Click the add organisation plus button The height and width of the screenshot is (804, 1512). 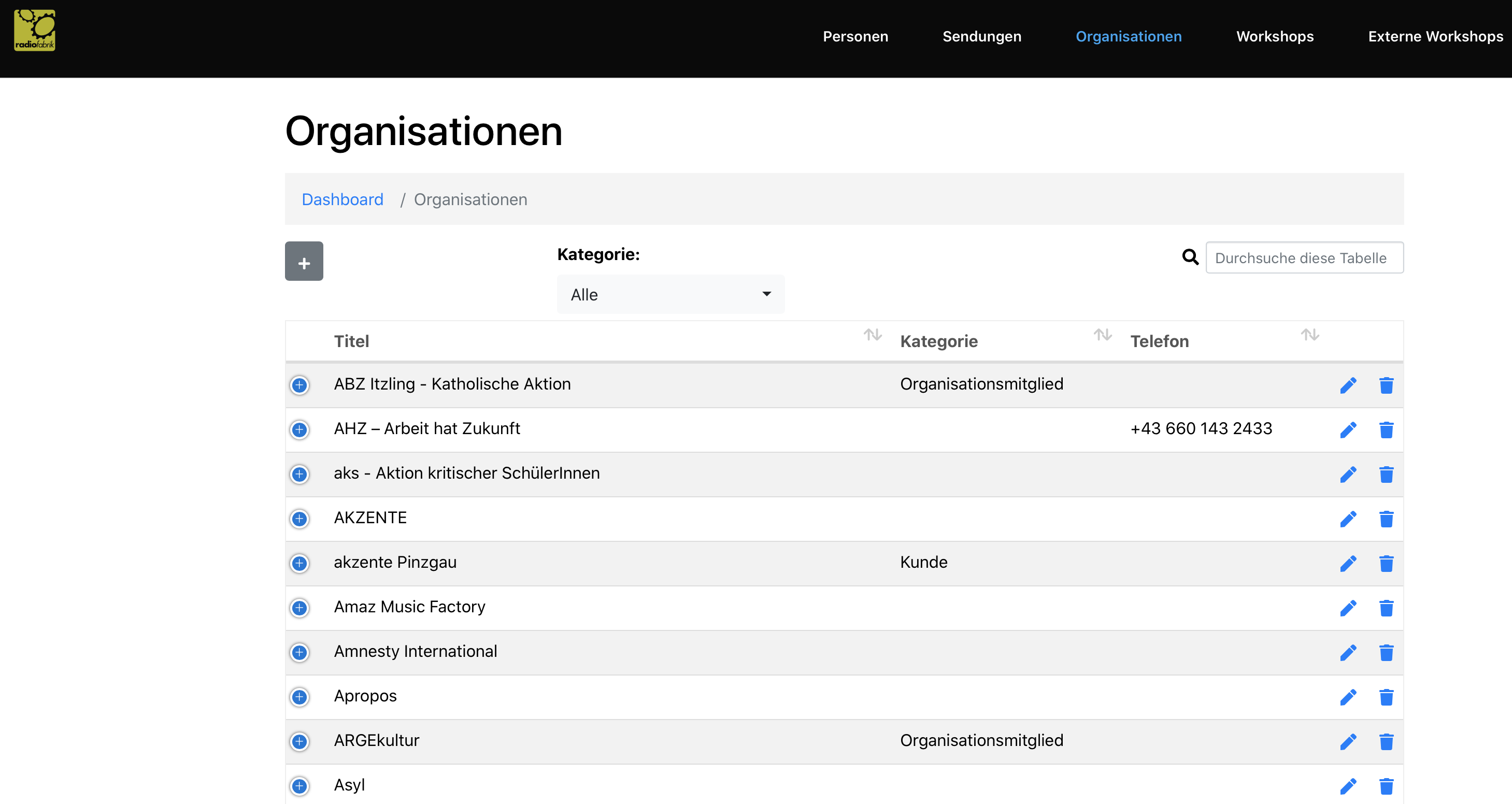click(304, 261)
